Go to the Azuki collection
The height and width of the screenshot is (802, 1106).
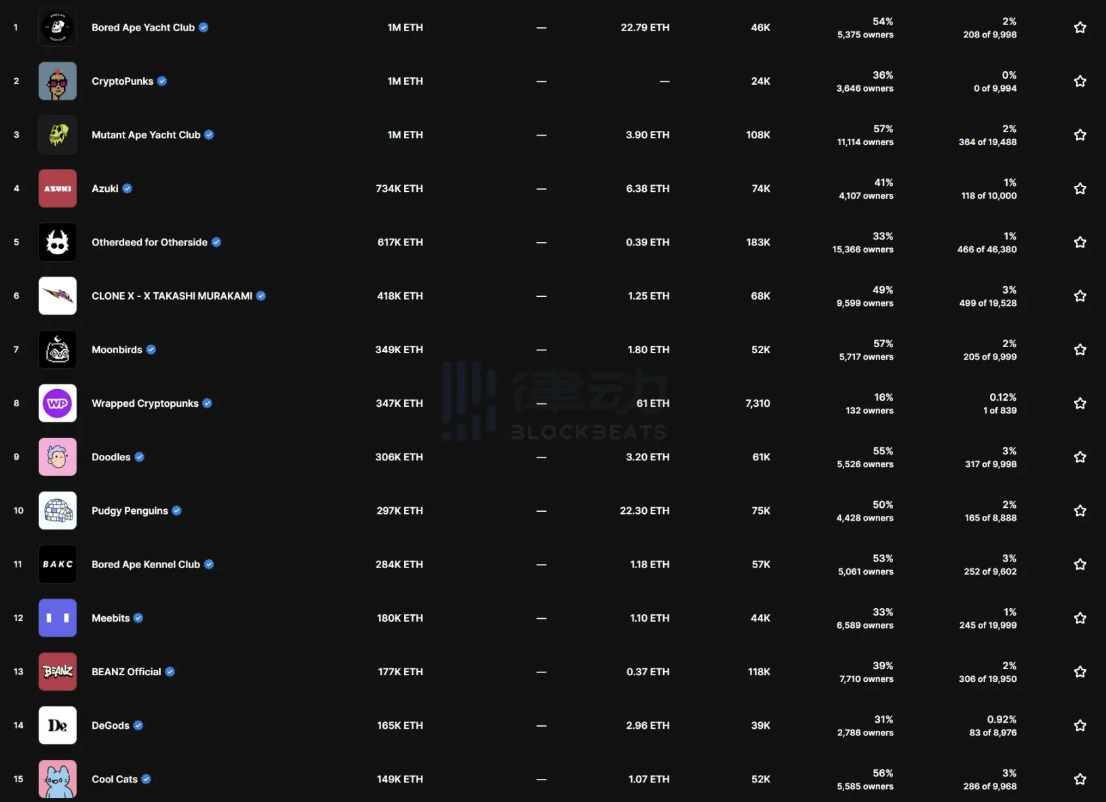pos(105,188)
